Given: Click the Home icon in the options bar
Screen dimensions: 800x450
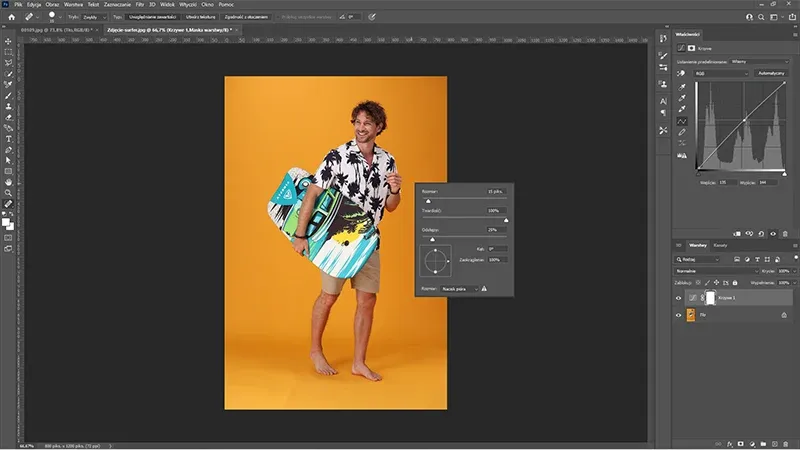Looking at the screenshot, I should click(11, 17).
